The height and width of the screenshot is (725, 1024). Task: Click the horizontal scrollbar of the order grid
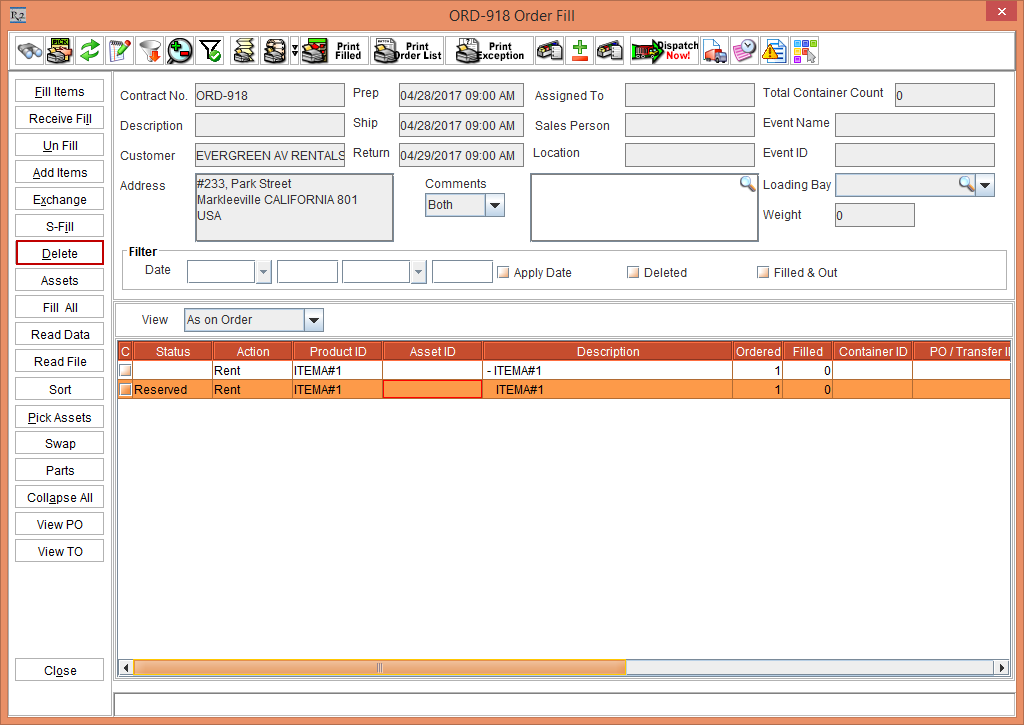(x=379, y=667)
